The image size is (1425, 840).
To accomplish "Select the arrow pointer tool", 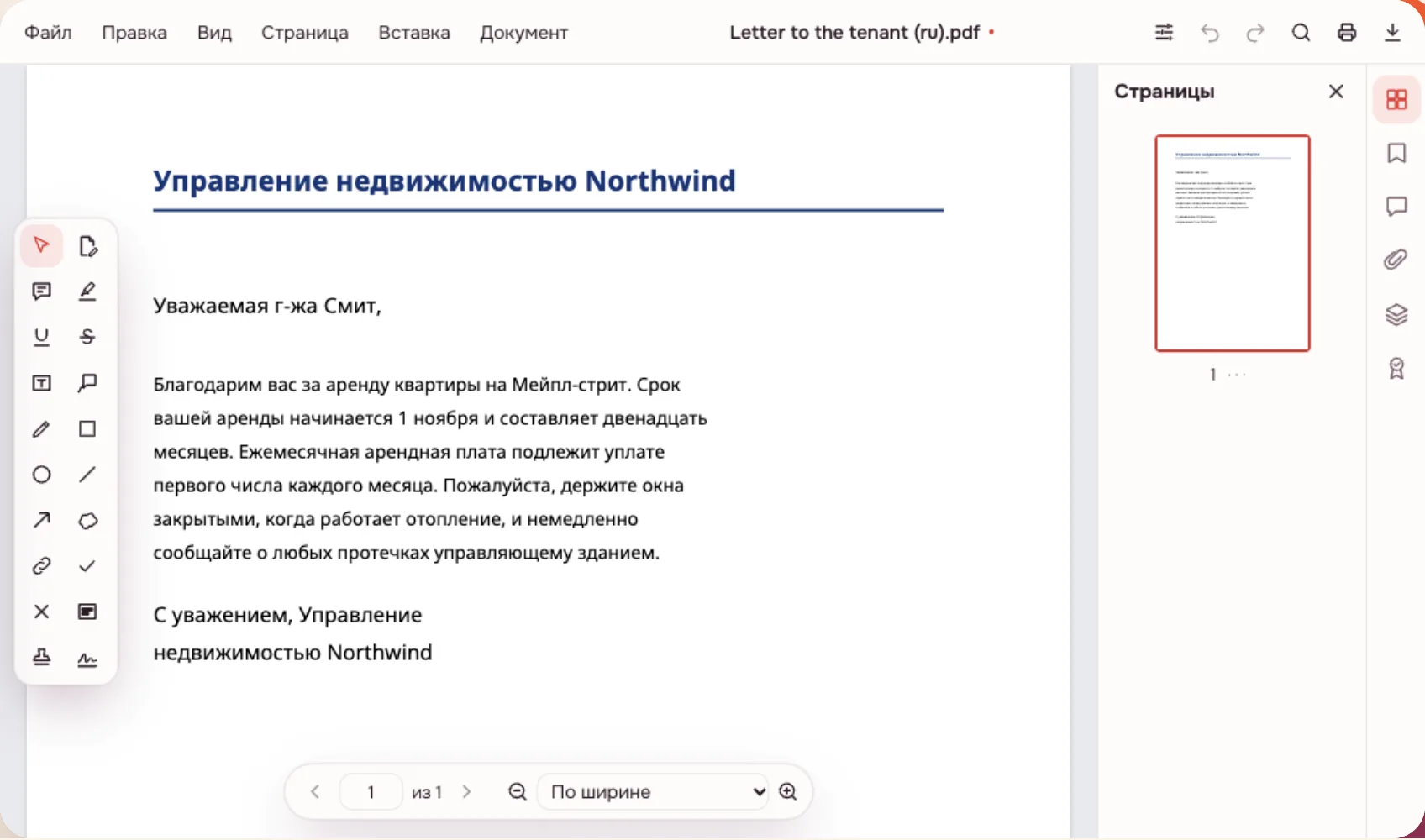I will [x=41, y=245].
